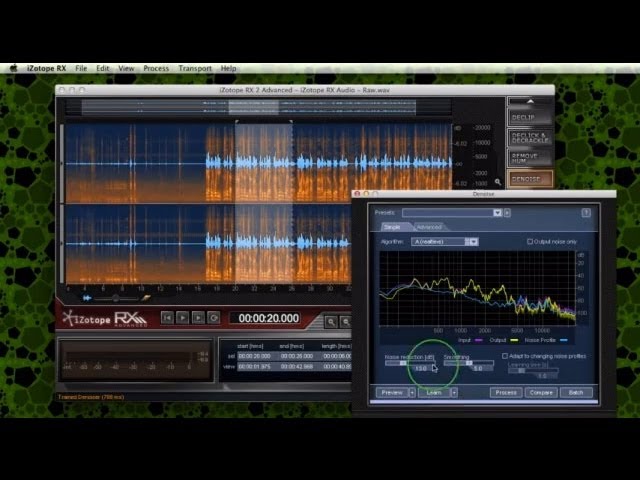Image resolution: width=640 pixels, height=480 pixels.
Task: Click the output level meter panel
Action: pos(135,360)
